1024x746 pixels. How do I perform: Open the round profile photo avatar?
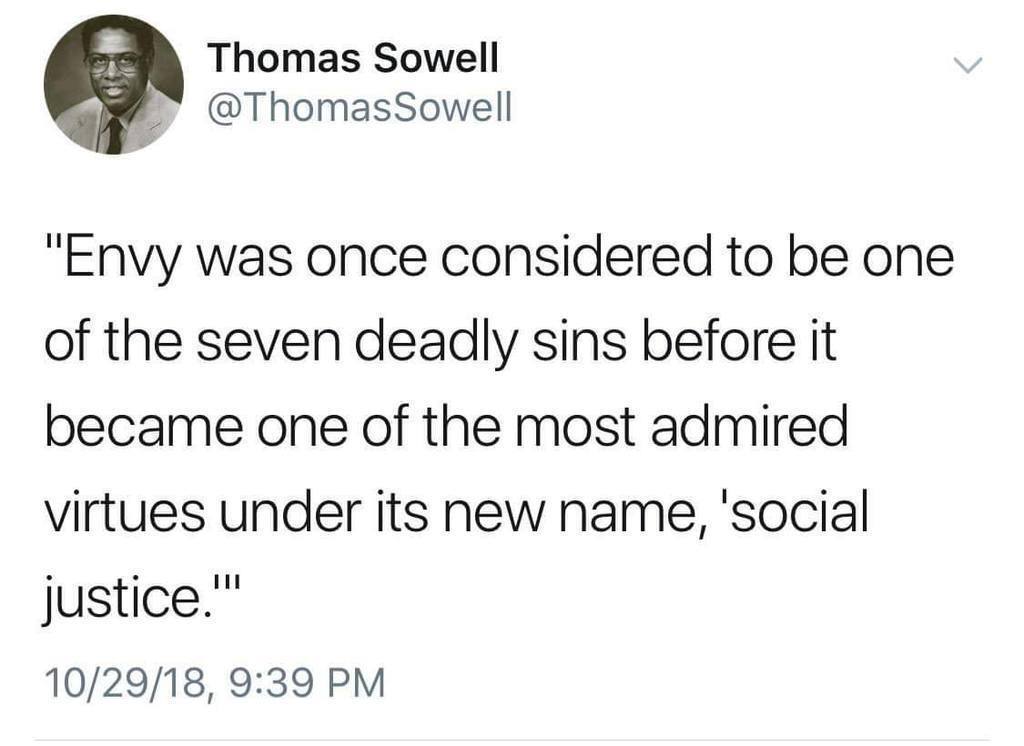click(114, 85)
